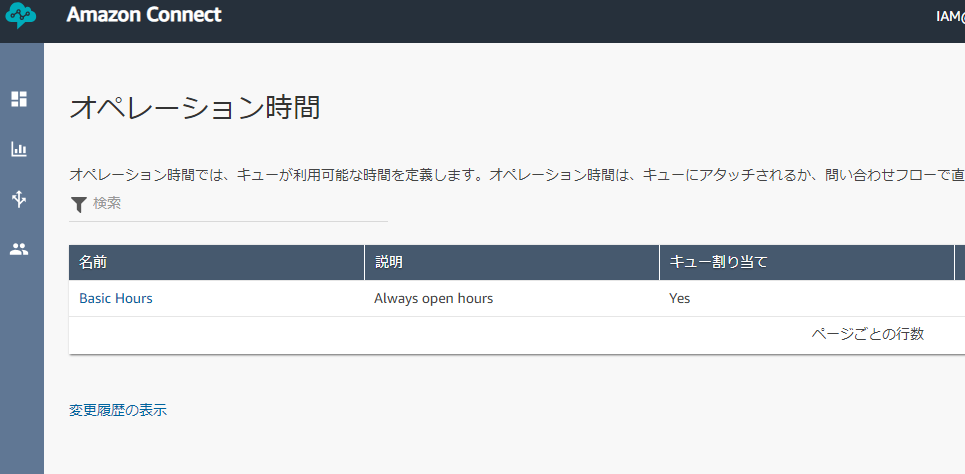
Task: Click the オペレーション時間 page heading
Action: (194, 108)
